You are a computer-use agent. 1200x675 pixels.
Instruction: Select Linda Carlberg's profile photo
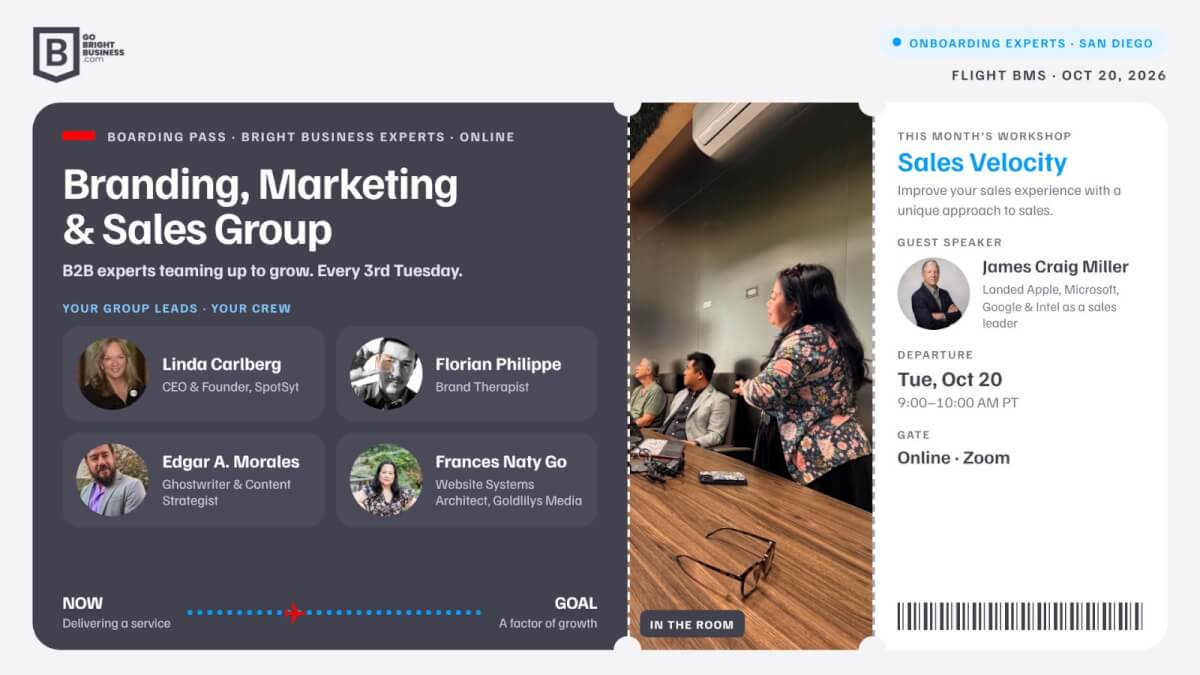pos(113,373)
